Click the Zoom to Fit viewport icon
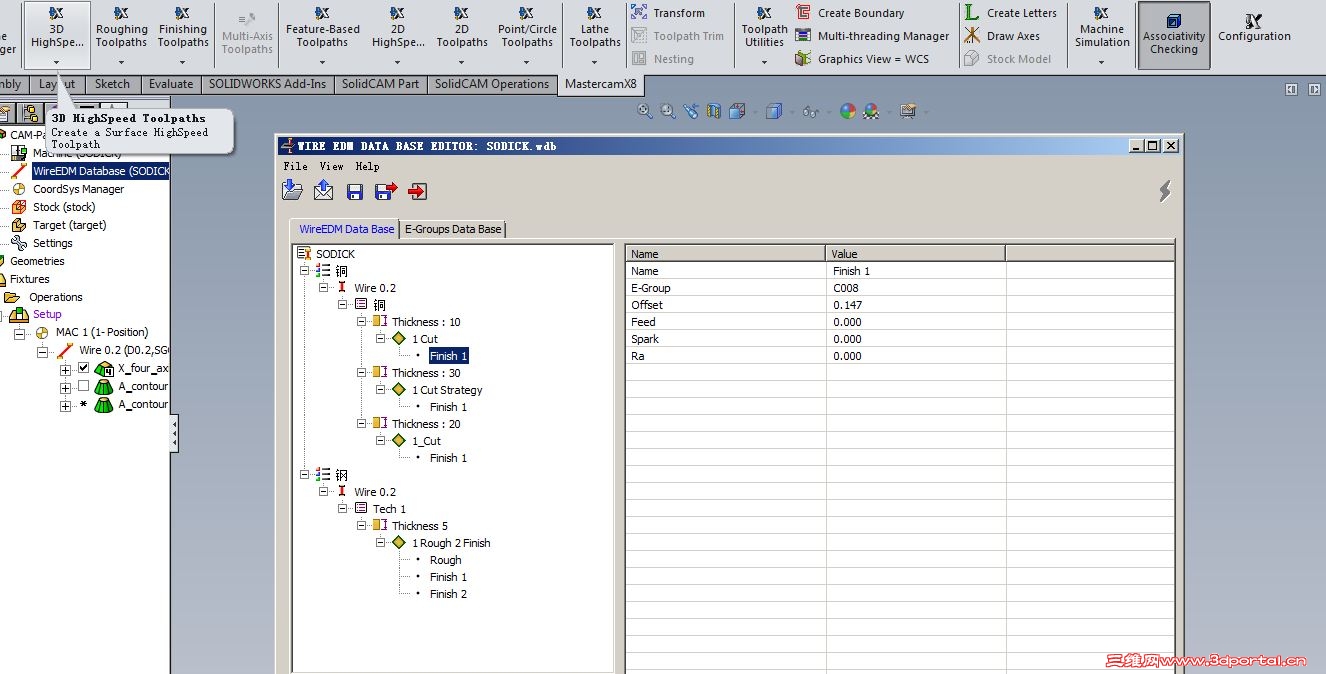 pos(645,111)
